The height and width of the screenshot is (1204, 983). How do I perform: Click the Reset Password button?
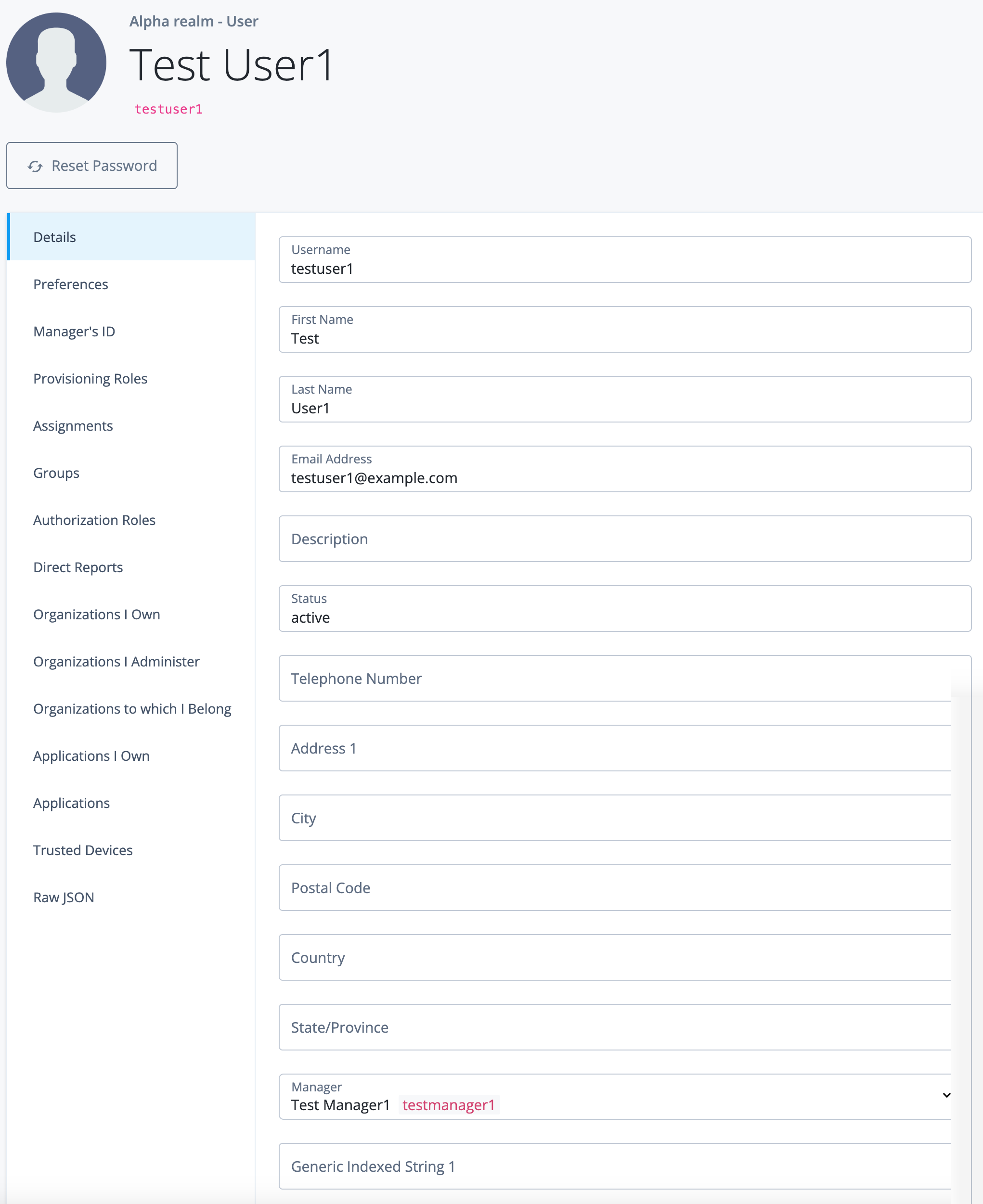point(92,165)
